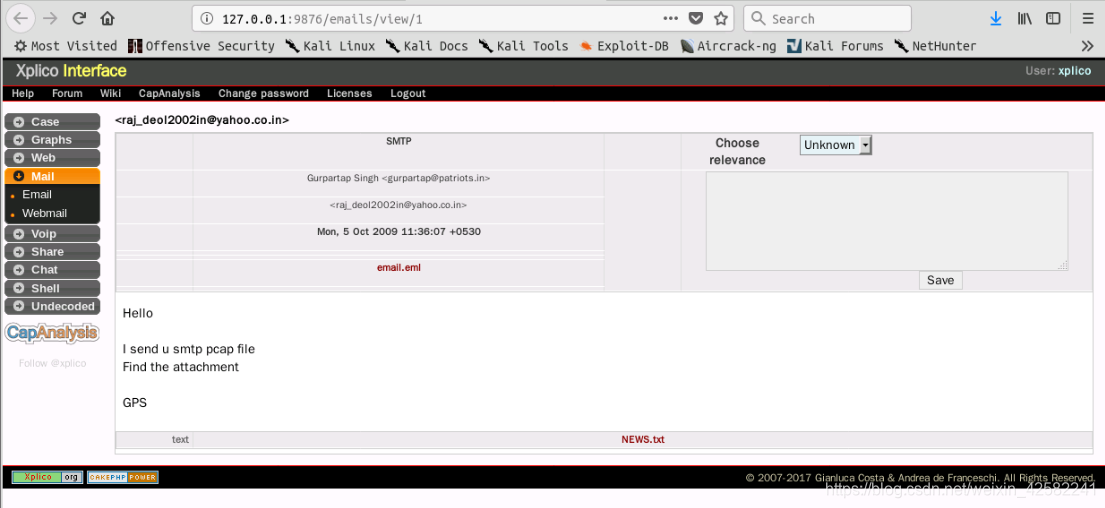Click the relevance comments text area

887,221
